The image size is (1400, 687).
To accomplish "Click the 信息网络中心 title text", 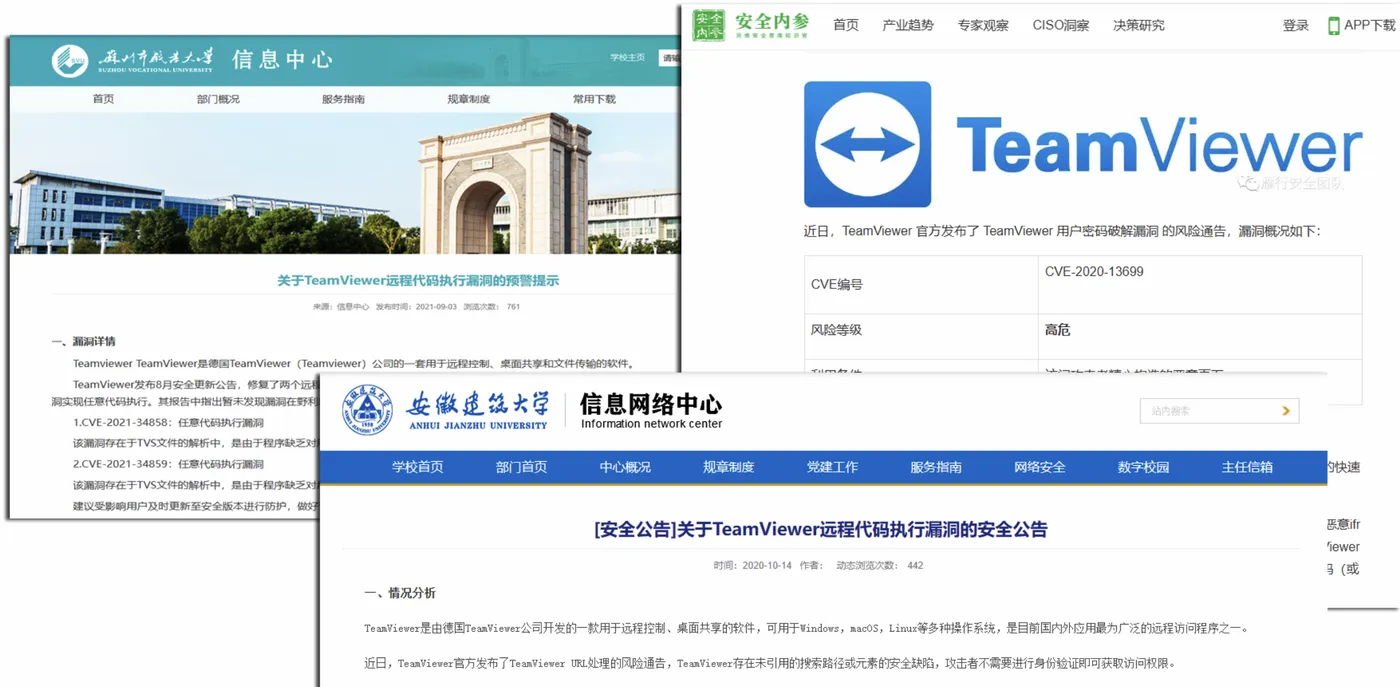I will 651,403.
